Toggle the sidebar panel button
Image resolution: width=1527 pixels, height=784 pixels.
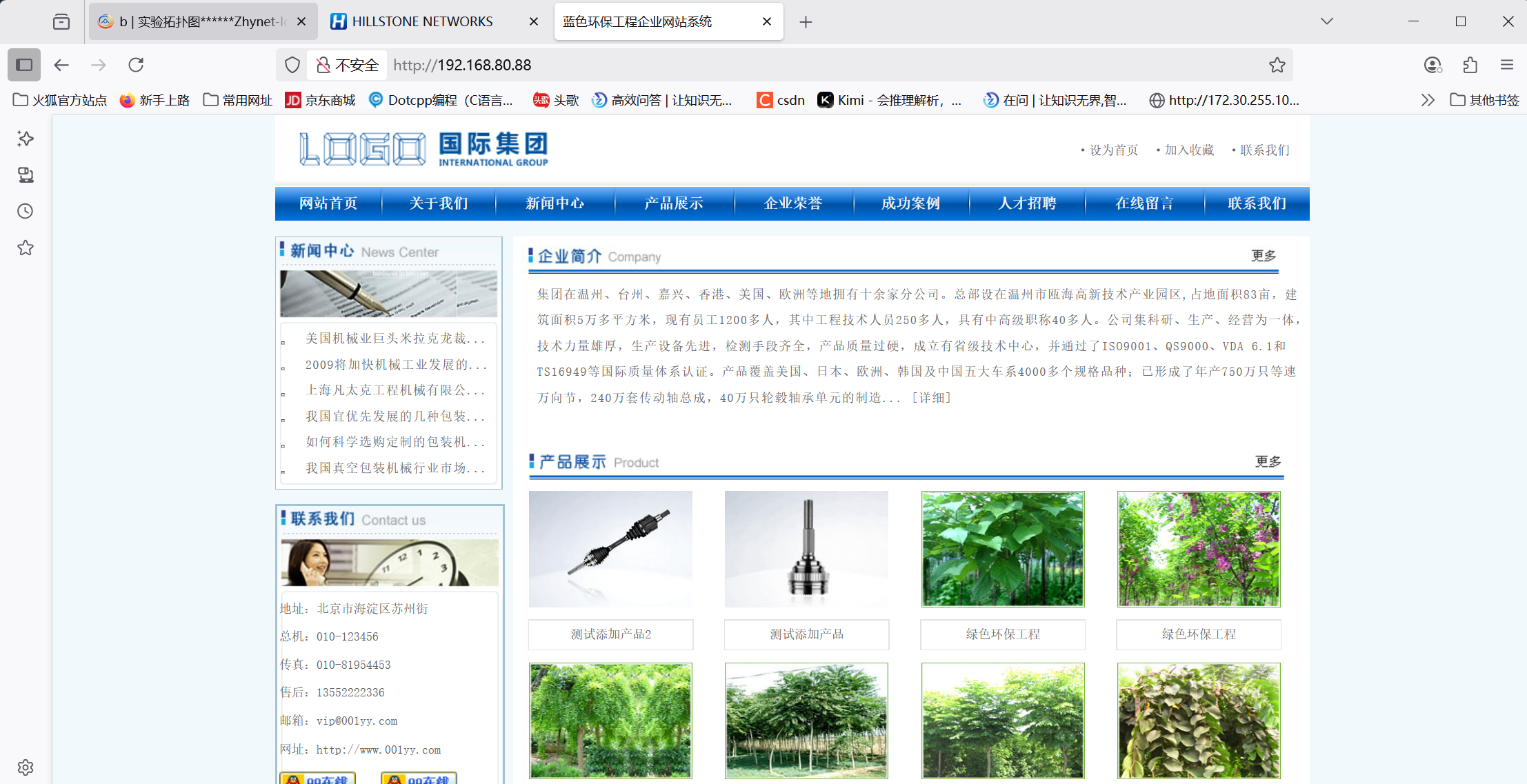(x=24, y=65)
